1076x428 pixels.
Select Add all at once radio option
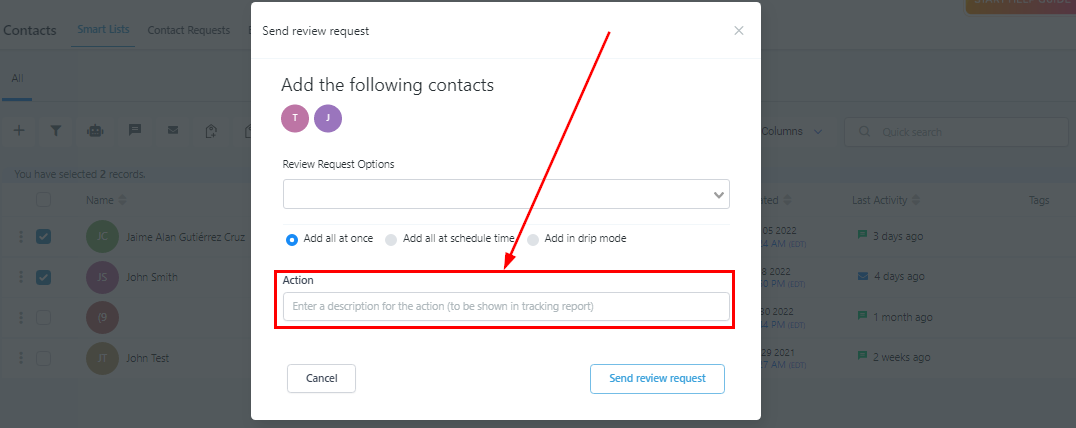[292, 239]
